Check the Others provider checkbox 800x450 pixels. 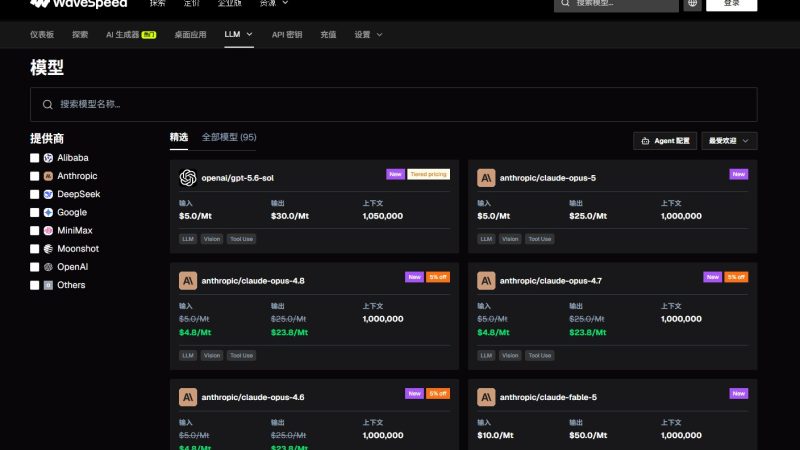coord(34,285)
